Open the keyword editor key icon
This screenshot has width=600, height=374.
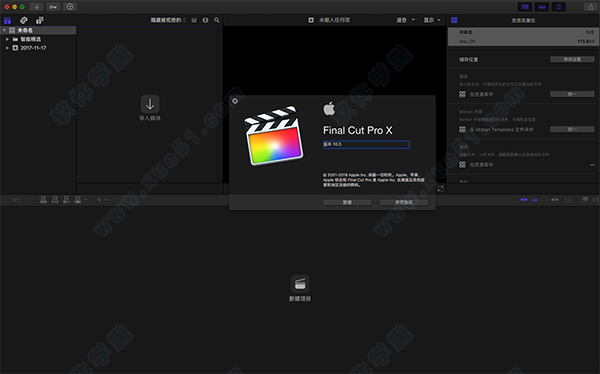pos(53,7)
